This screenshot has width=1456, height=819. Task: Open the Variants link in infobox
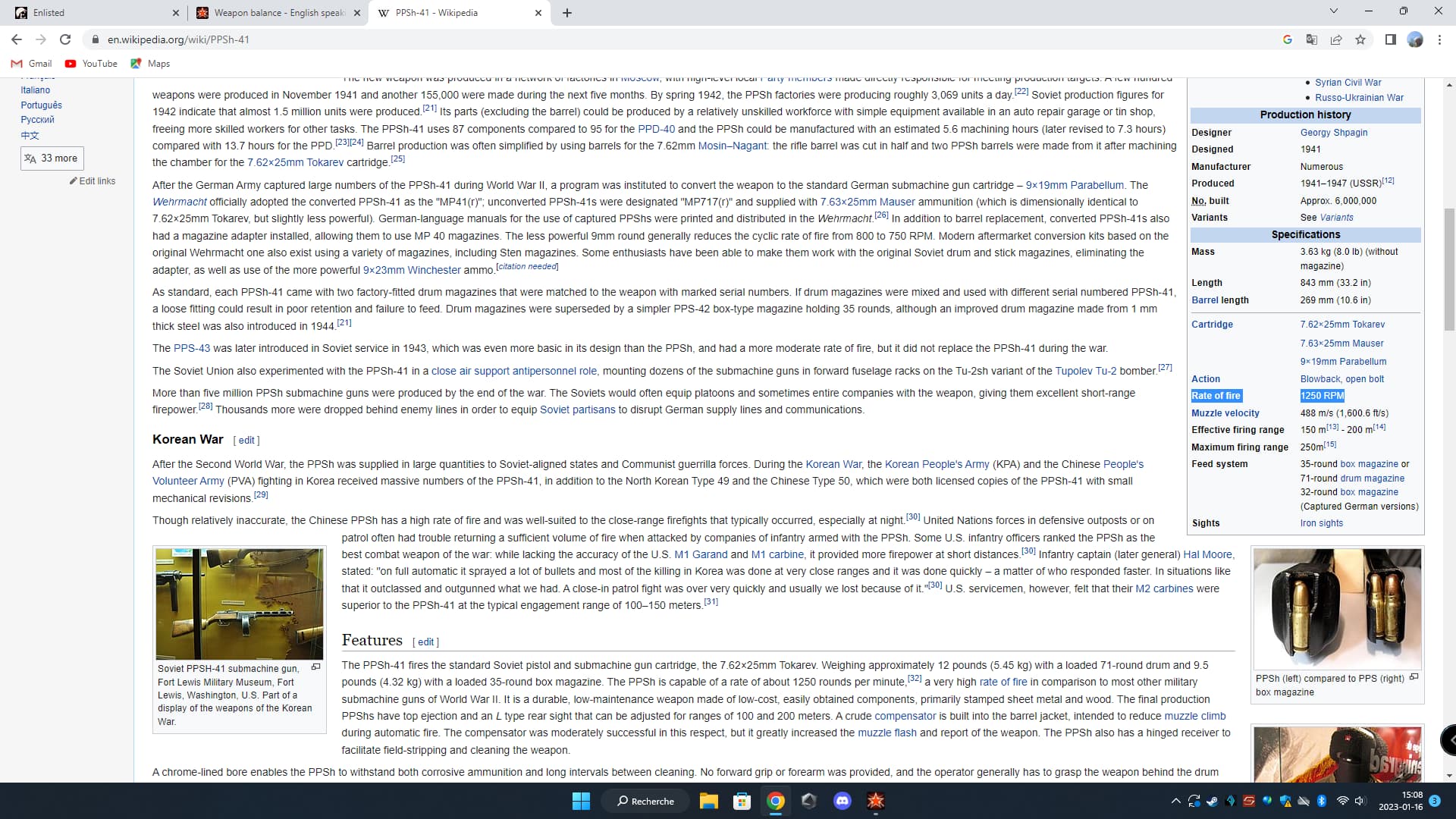coord(1336,218)
